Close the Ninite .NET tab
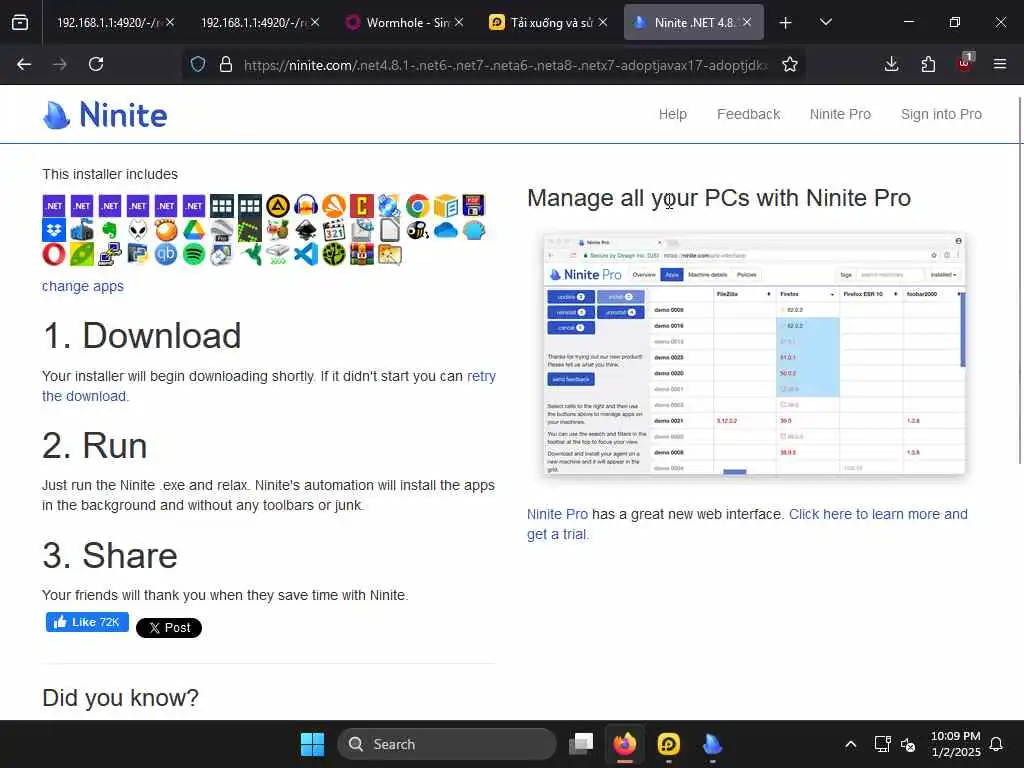This screenshot has height=768, width=1024. pos(746,22)
